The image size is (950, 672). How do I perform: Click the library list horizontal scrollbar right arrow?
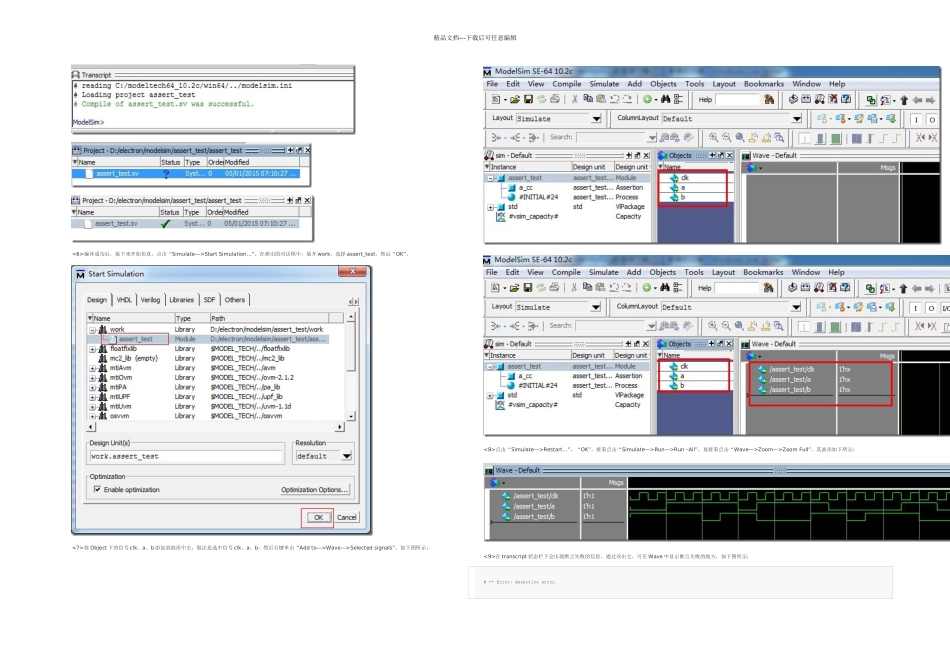point(340,427)
